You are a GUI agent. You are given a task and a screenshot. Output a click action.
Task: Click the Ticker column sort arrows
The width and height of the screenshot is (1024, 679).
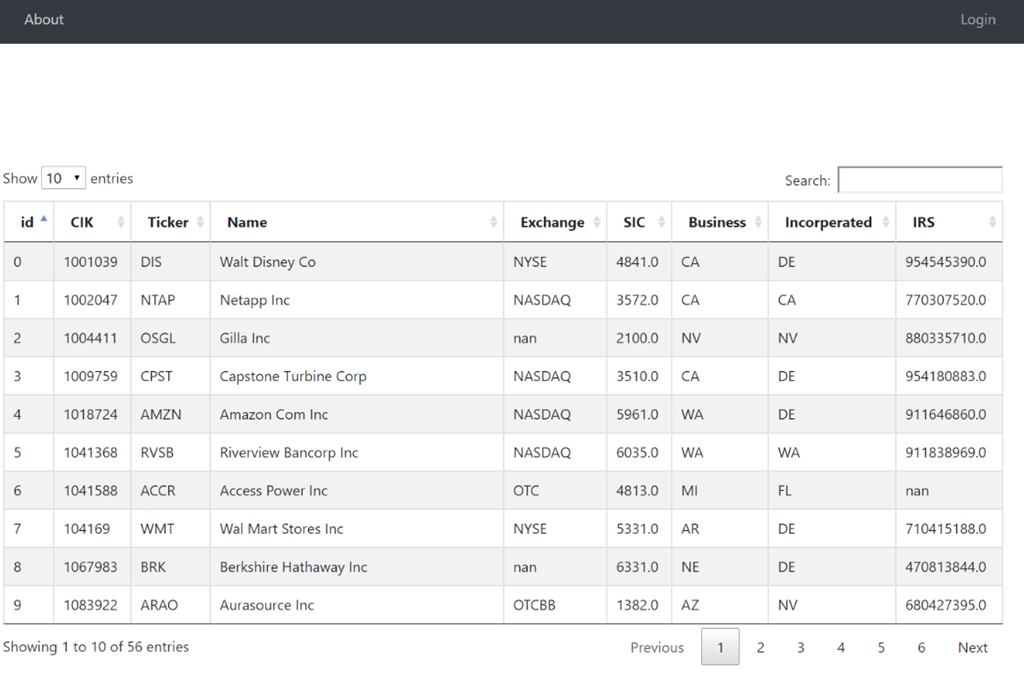point(200,221)
